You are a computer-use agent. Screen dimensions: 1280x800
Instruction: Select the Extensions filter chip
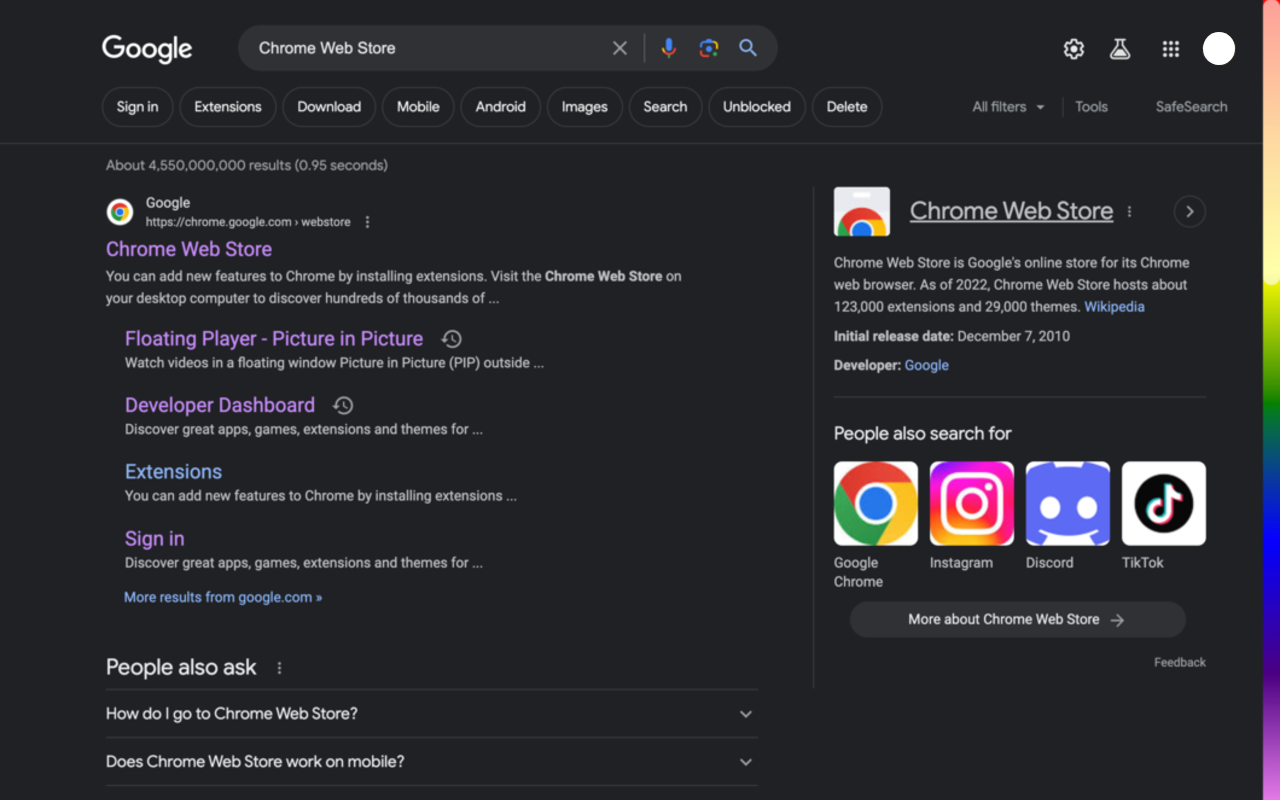coord(227,106)
